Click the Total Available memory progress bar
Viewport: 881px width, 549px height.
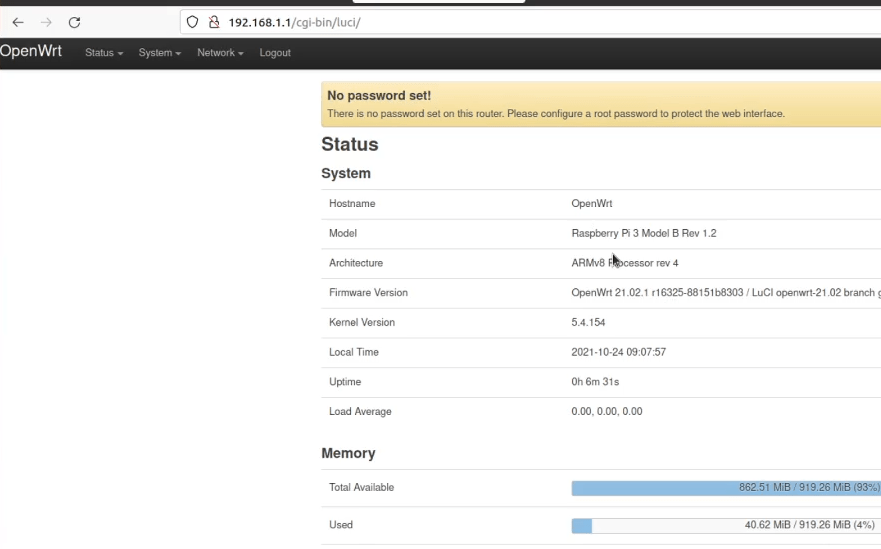(726, 488)
